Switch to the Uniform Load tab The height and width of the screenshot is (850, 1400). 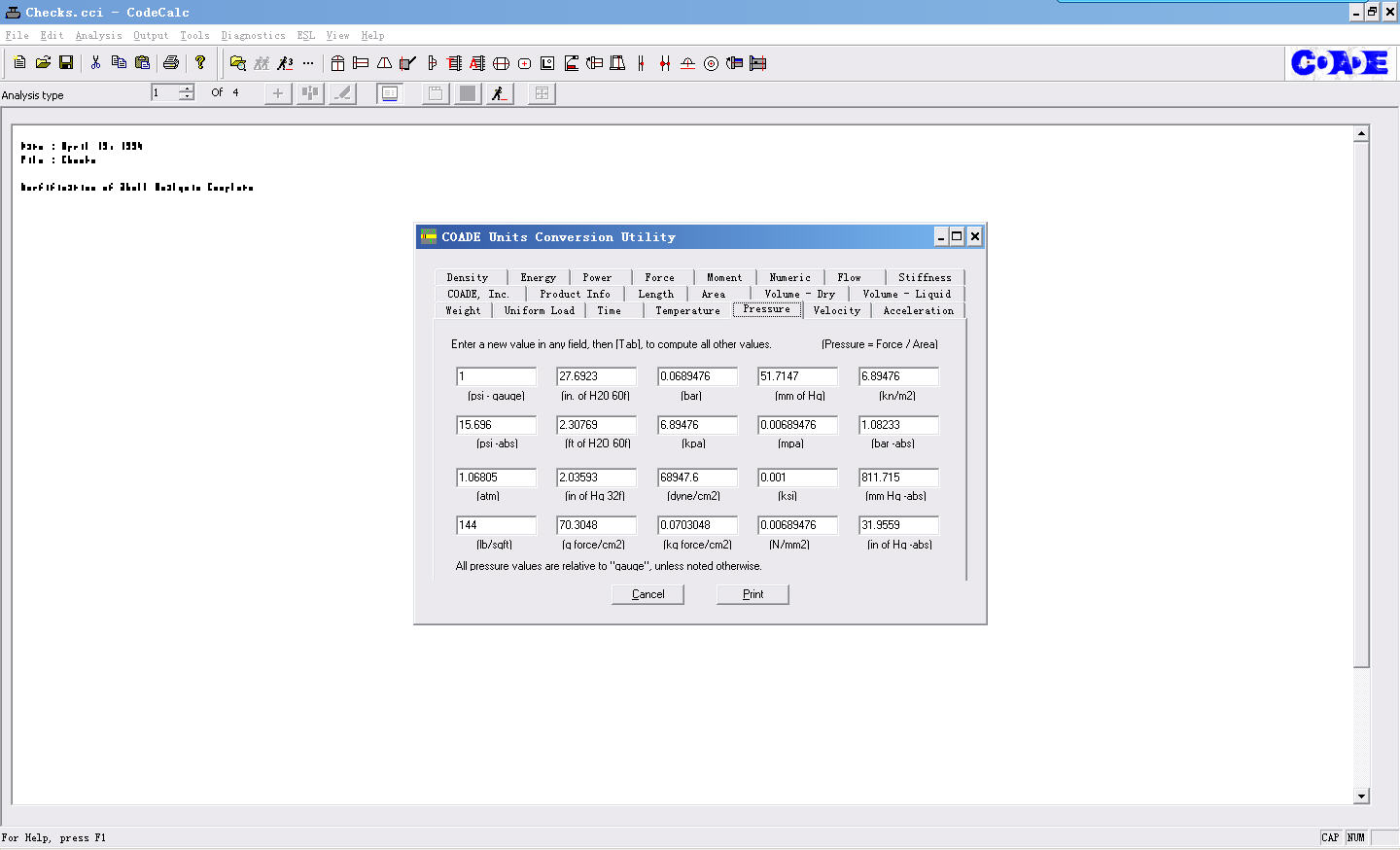tap(540, 310)
